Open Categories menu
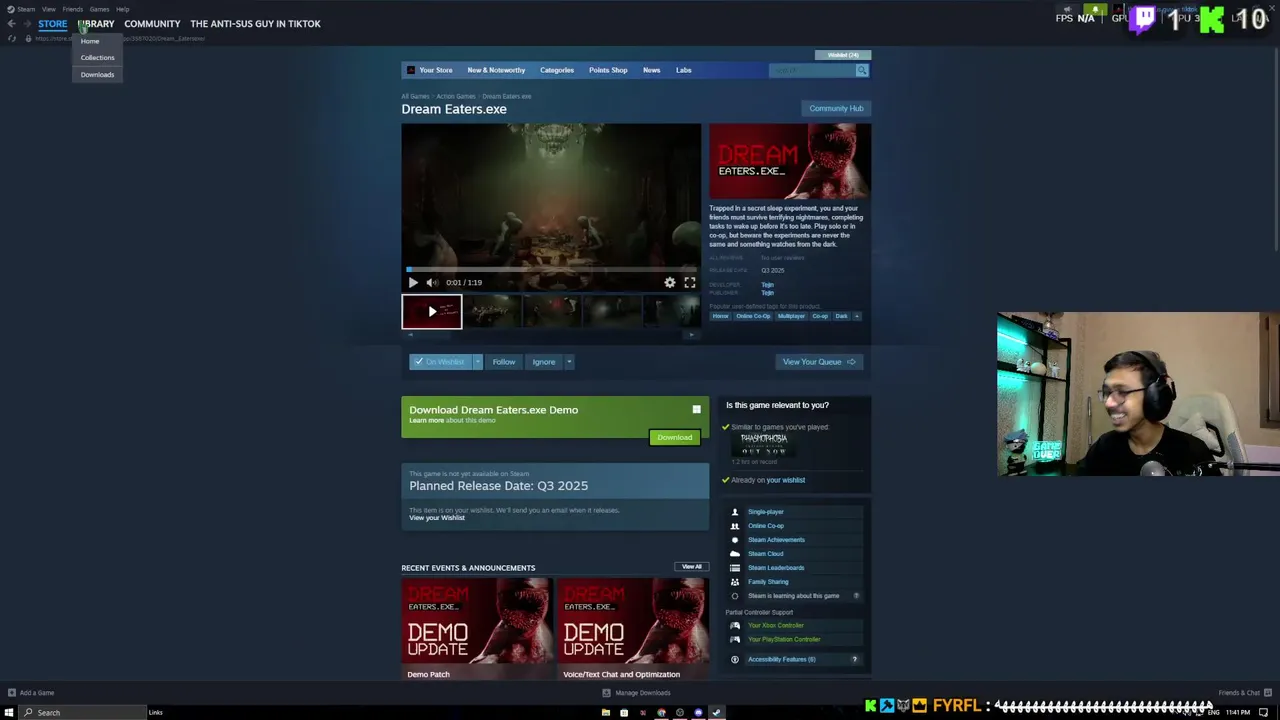The height and width of the screenshot is (720, 1280). pos(557,70)
